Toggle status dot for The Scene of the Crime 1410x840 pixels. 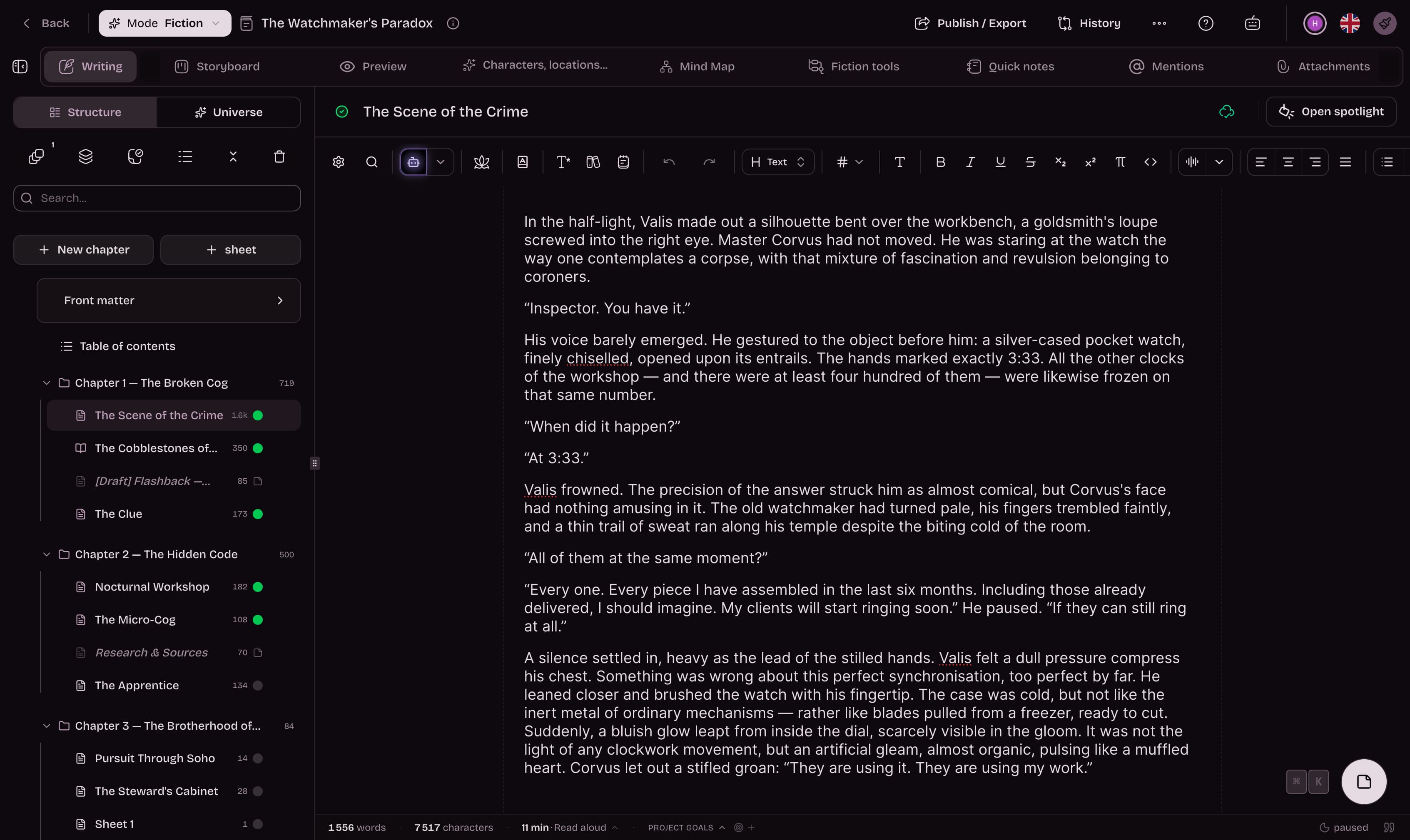[x=258, y=415]
